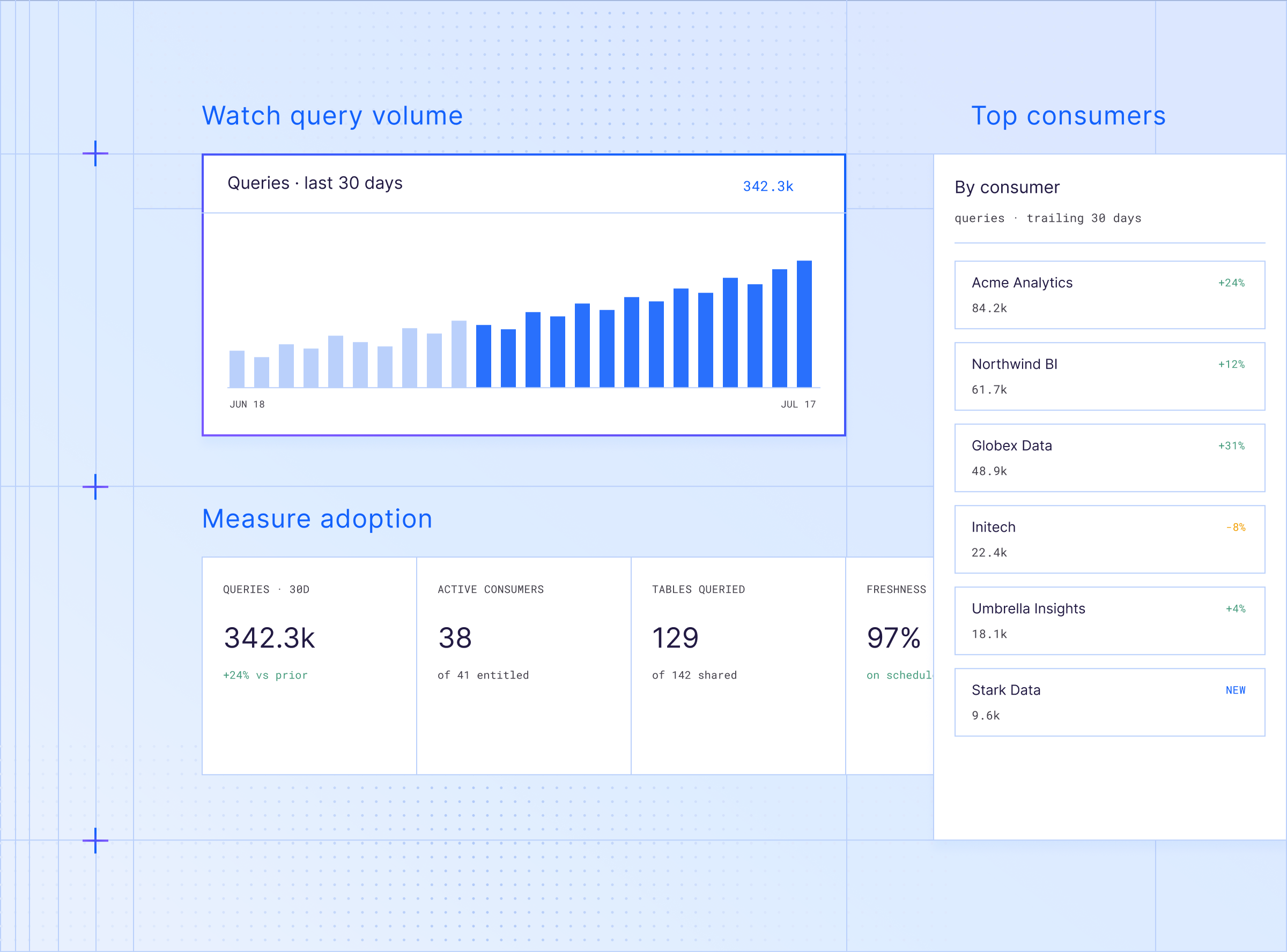Screen dimensions: 1287x952
Task: Click the 'Watch query volume' heading
Action: coord(332,116)
